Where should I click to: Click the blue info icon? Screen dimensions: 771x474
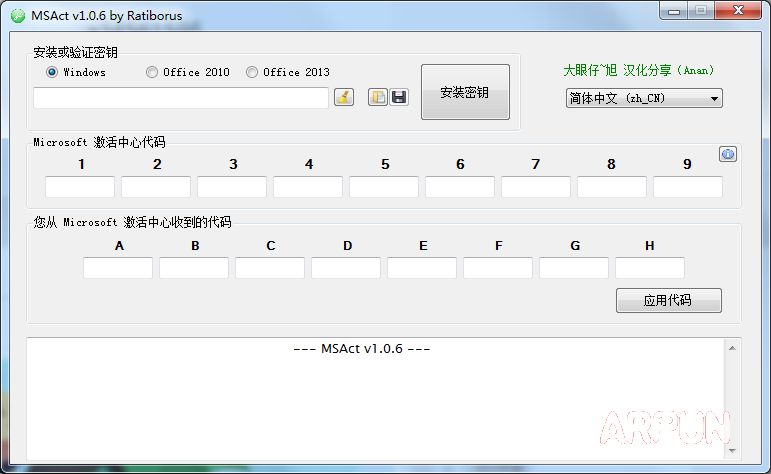728,154
